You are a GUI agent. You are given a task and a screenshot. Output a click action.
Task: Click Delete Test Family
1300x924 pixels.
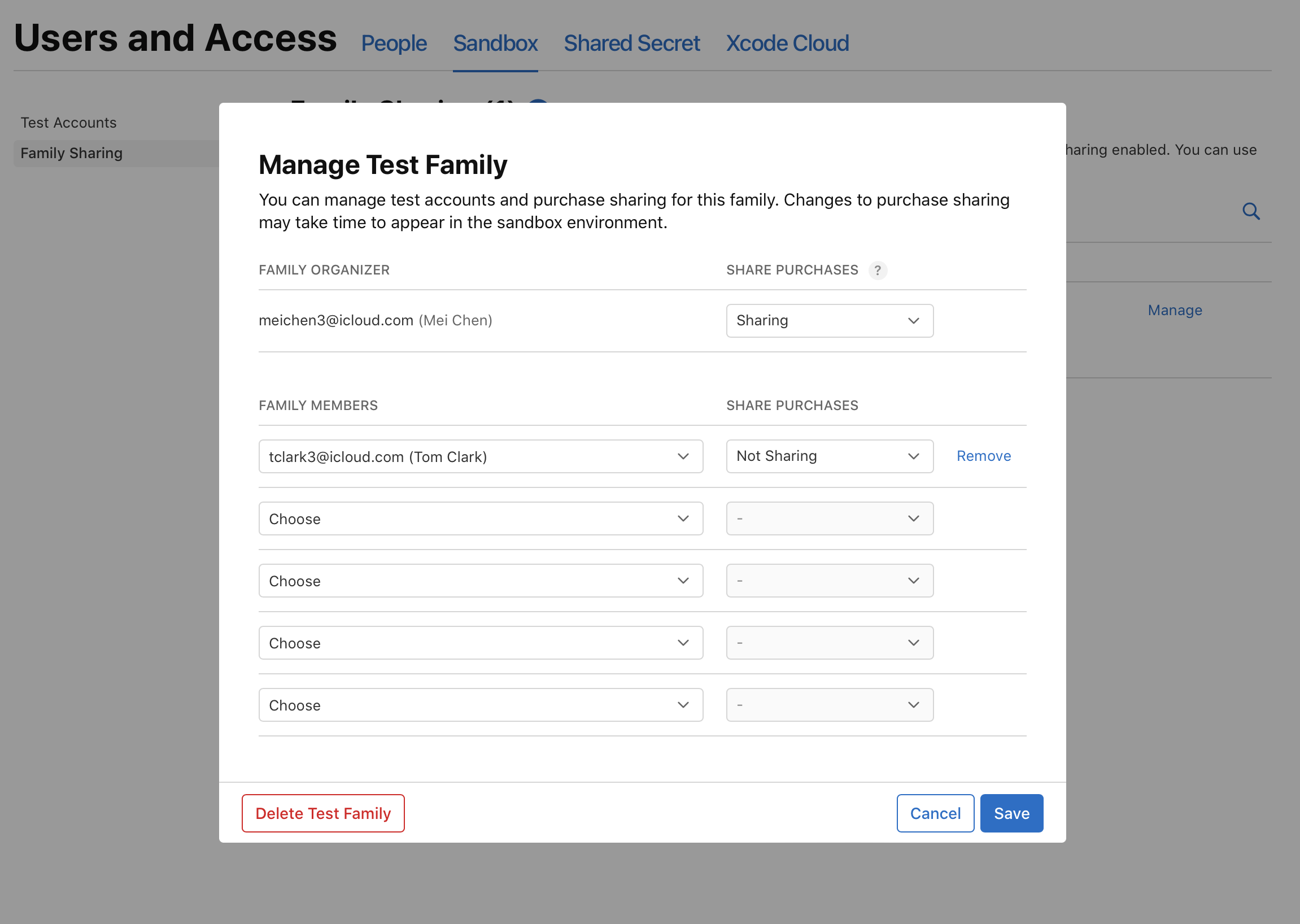322,813
